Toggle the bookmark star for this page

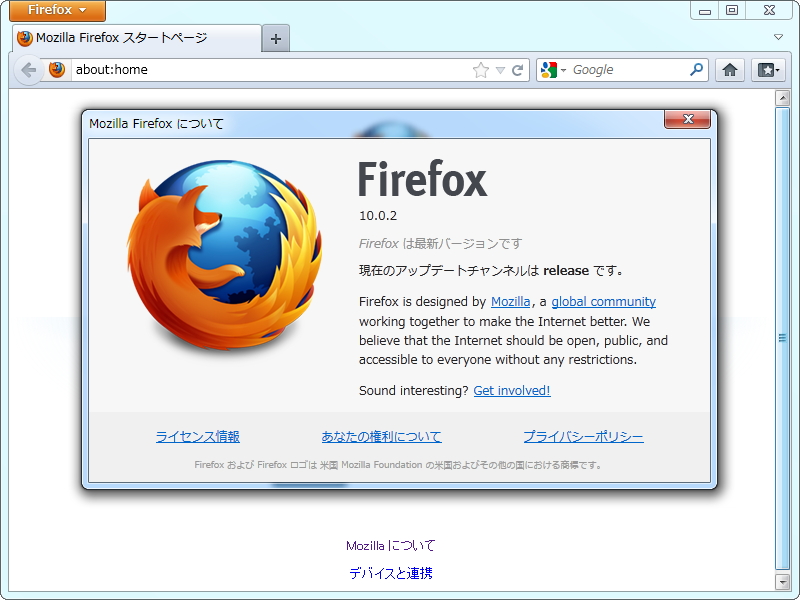pos(480,70)
